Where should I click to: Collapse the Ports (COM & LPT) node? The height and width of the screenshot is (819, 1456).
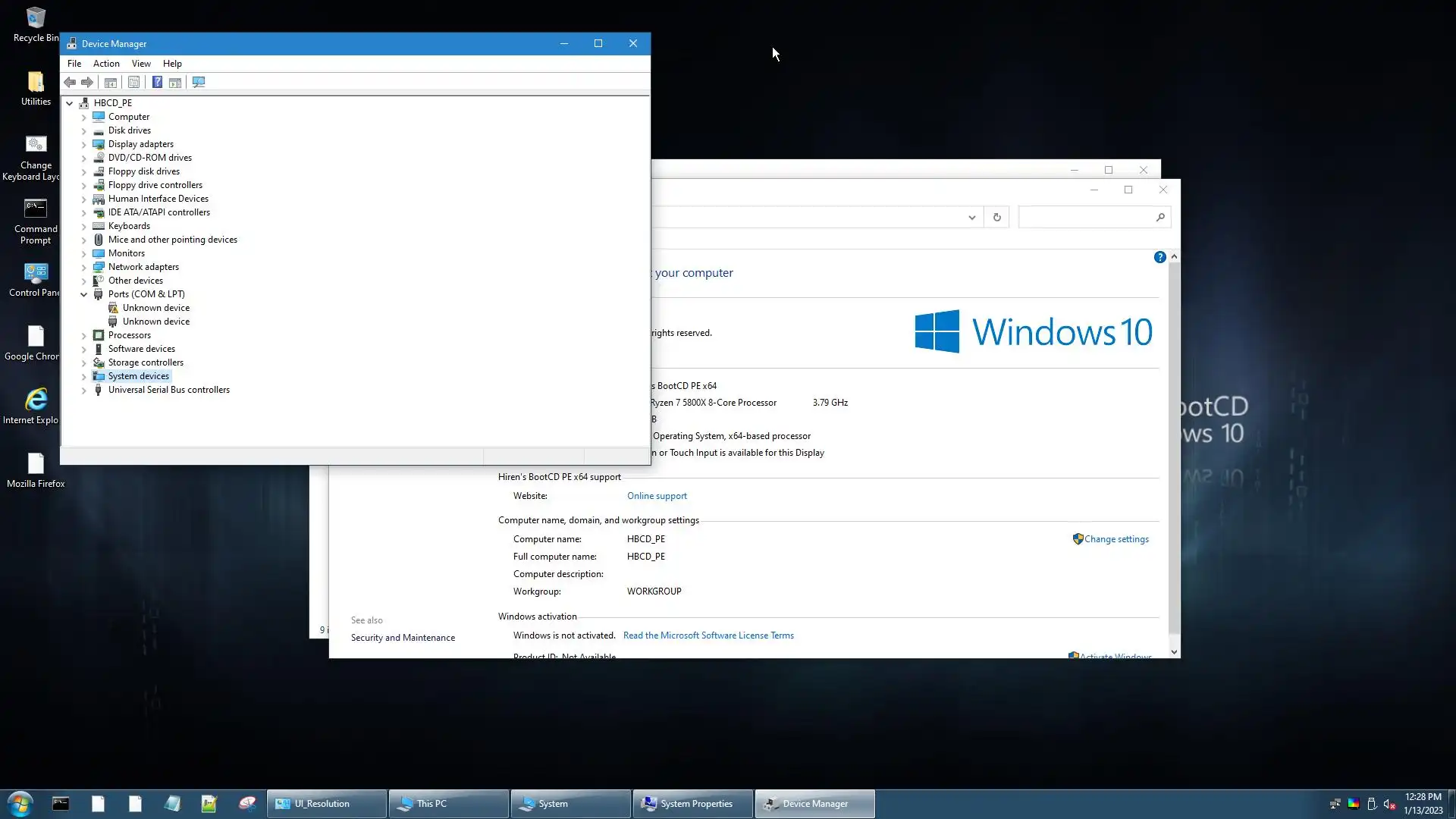[84, 294]
